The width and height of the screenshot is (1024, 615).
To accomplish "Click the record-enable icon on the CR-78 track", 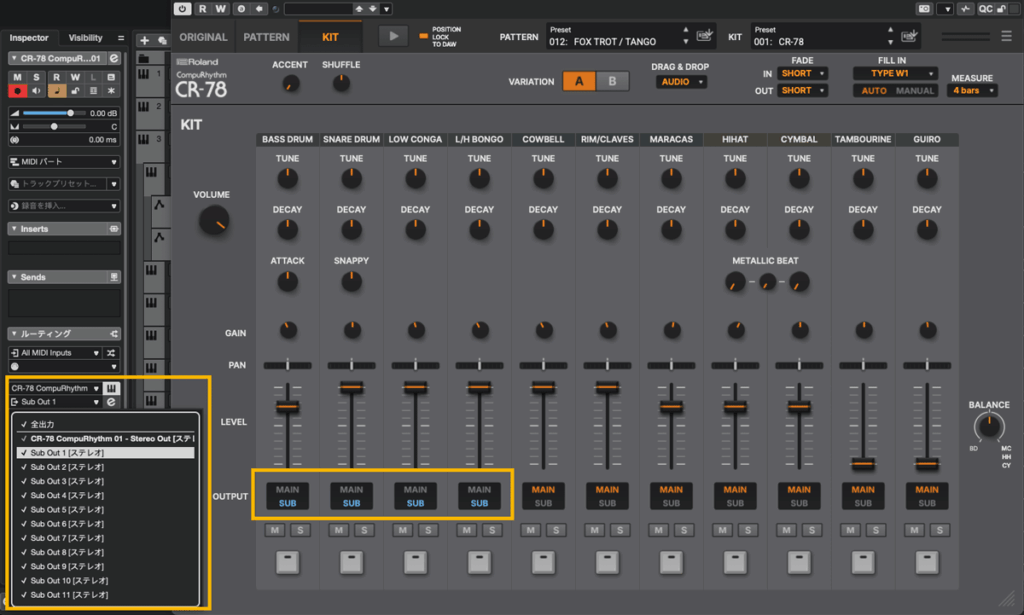I will click(17, 91).
